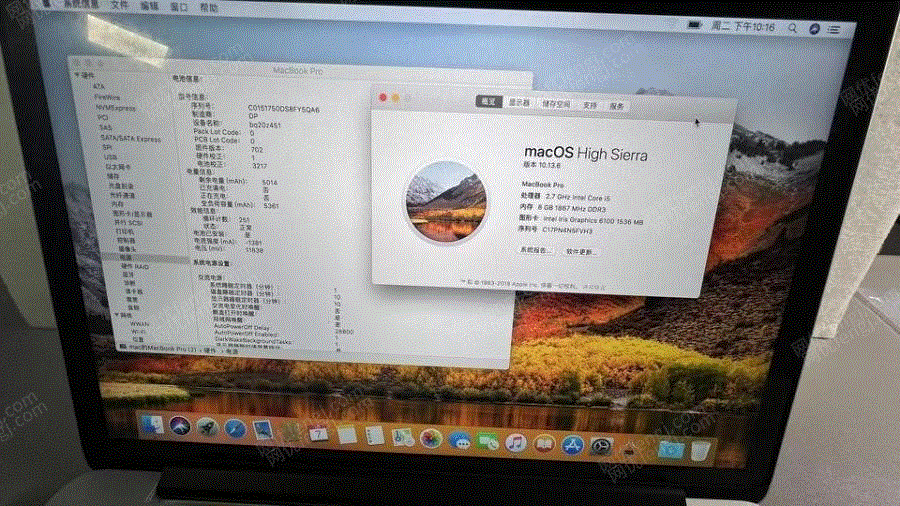This screenshot has width=900, height=506.
Task: Select USB in hardware sidebar
Action: tap(110, 157)
